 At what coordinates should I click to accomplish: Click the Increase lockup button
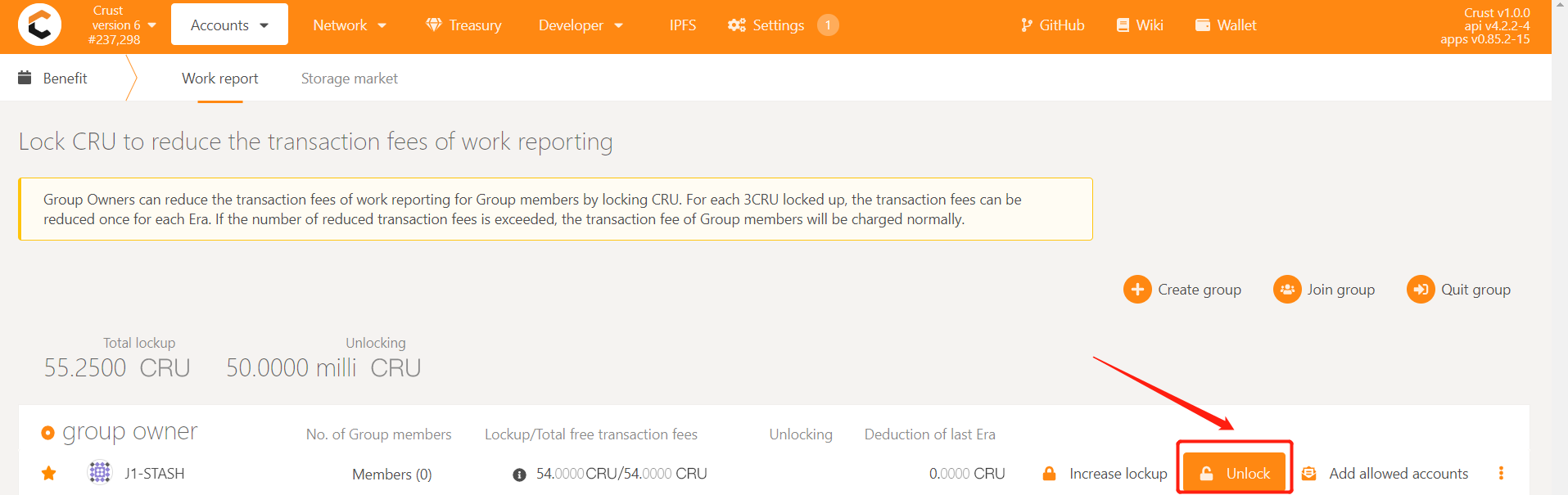[x=1105, y=474]
